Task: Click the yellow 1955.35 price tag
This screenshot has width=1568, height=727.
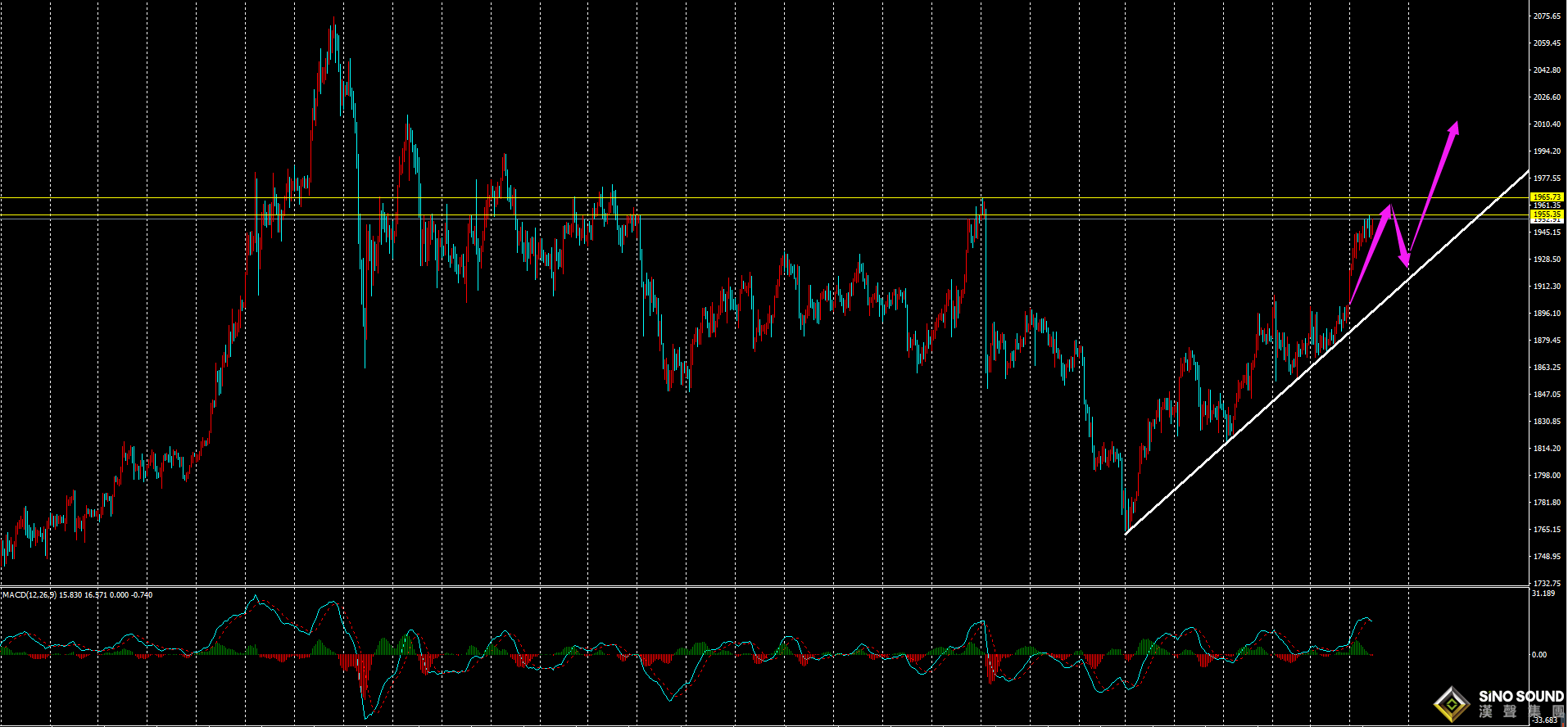Action: tap(1546, 214)
